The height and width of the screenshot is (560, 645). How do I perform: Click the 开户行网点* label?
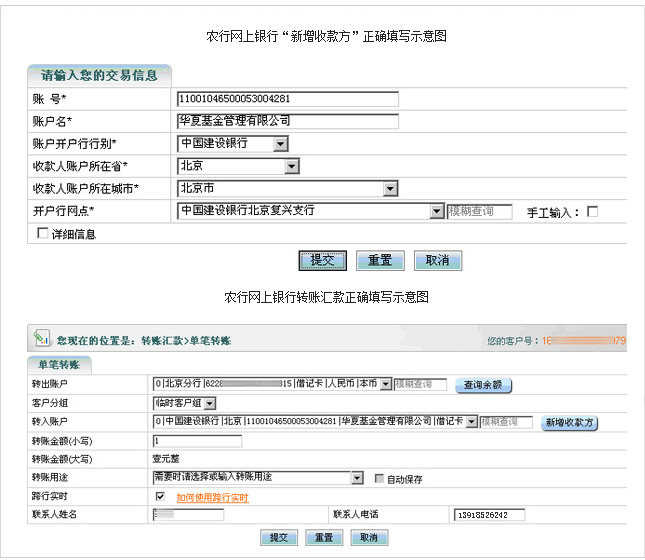pos(63,211)
